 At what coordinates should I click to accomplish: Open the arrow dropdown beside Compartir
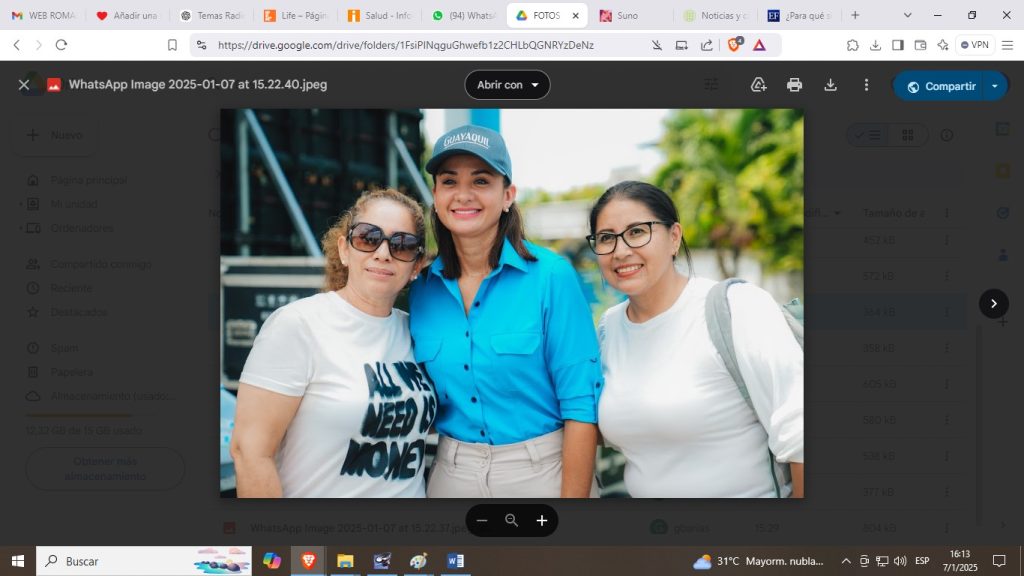[994, 86]
